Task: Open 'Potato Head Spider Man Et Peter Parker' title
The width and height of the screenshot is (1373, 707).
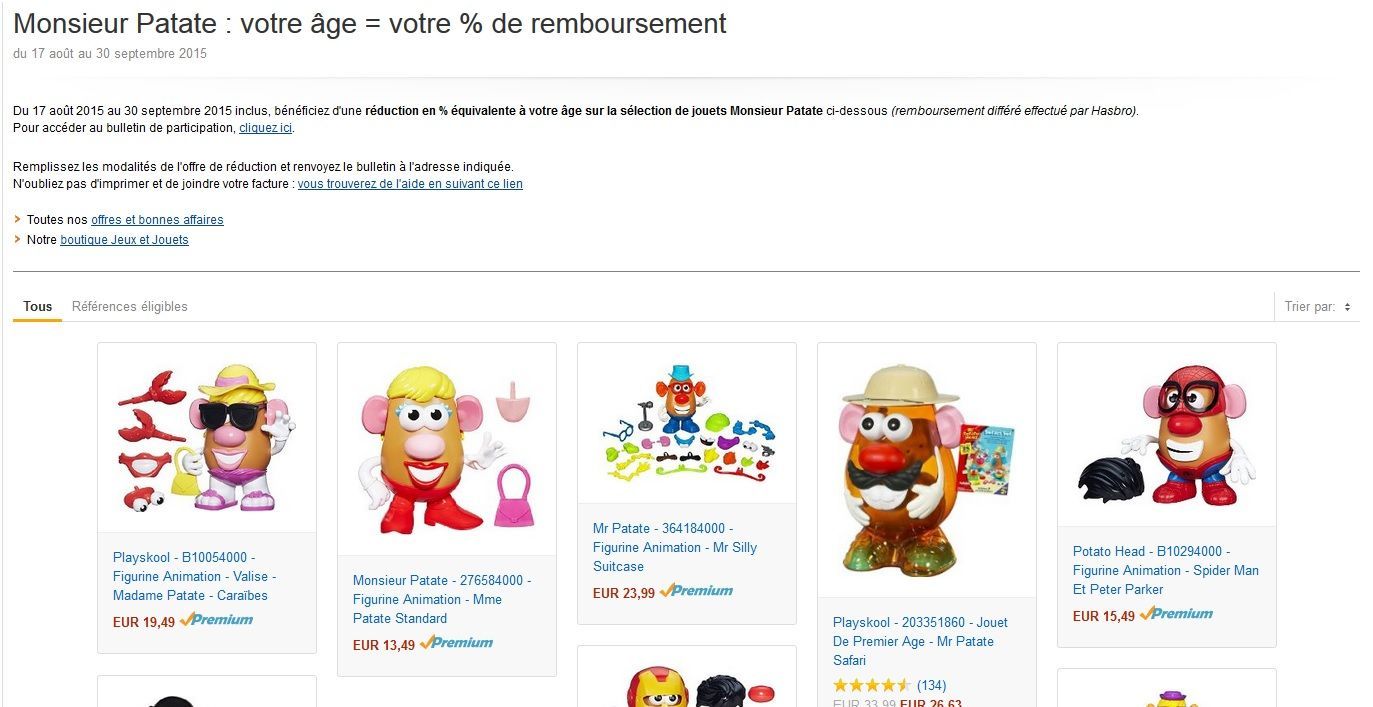Action: click(x=1165, y=570)
